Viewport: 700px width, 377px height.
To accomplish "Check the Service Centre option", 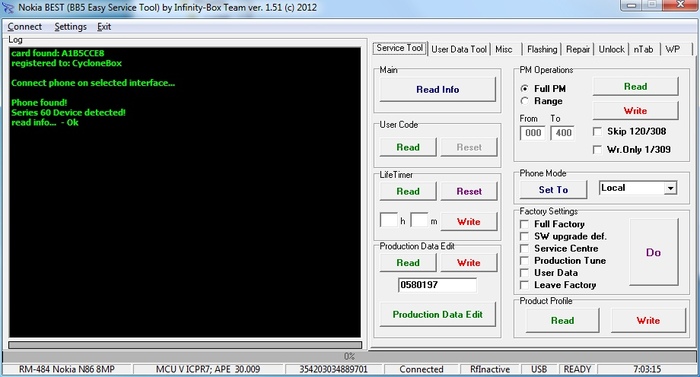I will tap(525, 248).
